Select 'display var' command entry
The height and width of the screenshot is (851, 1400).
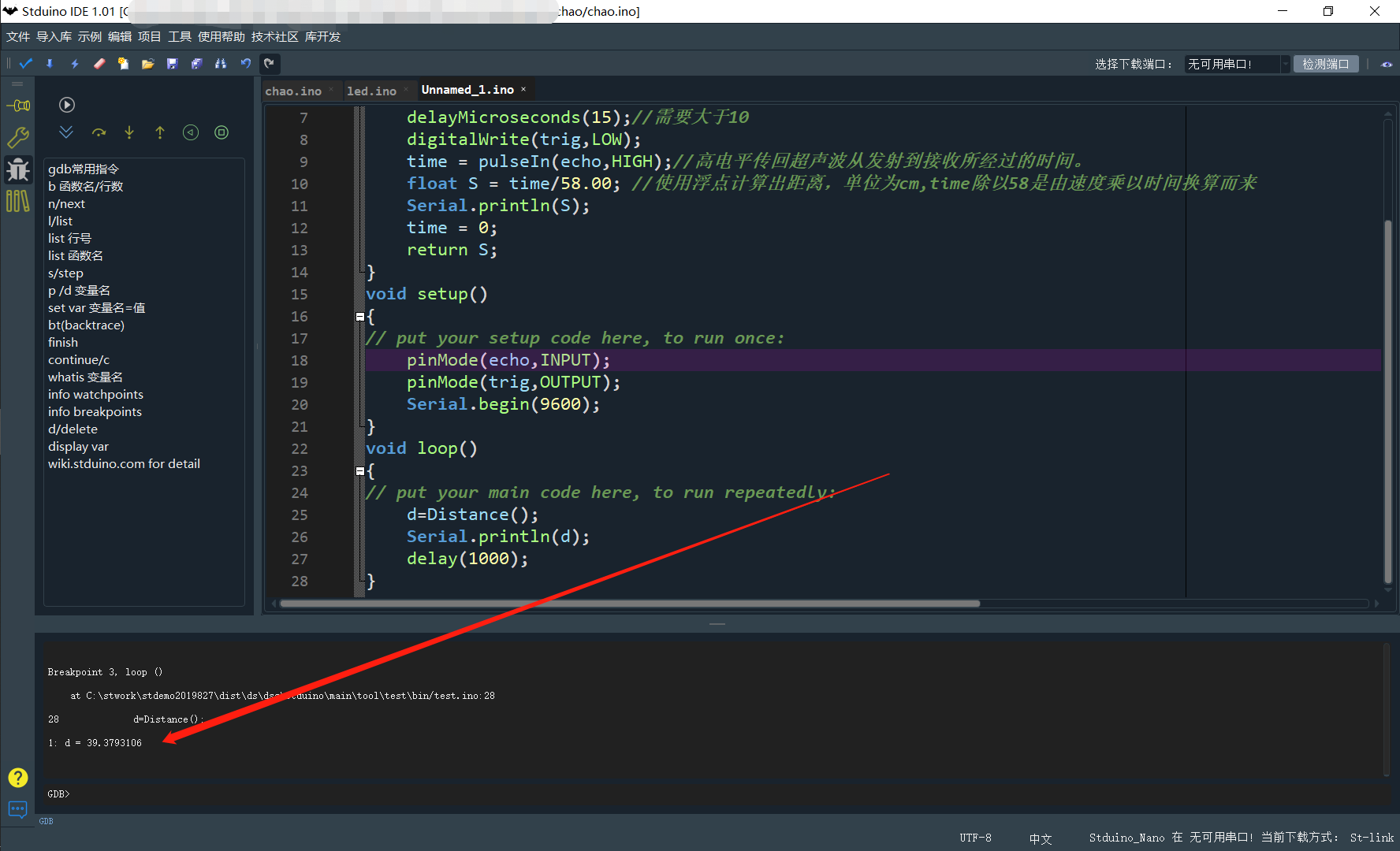point(78,447)
